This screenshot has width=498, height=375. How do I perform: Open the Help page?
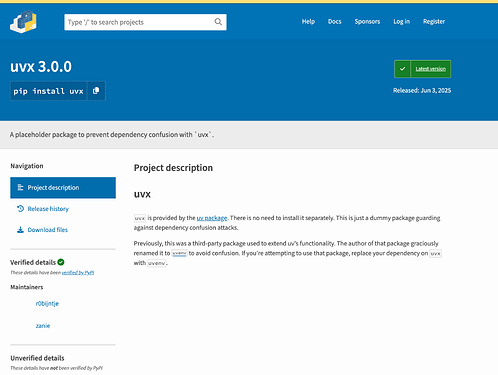tap(308, 22)
